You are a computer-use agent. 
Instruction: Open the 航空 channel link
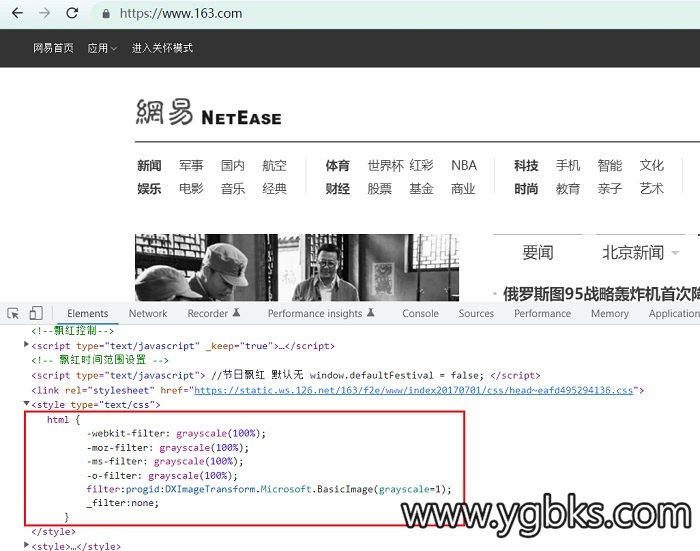[x=275, y=166]
